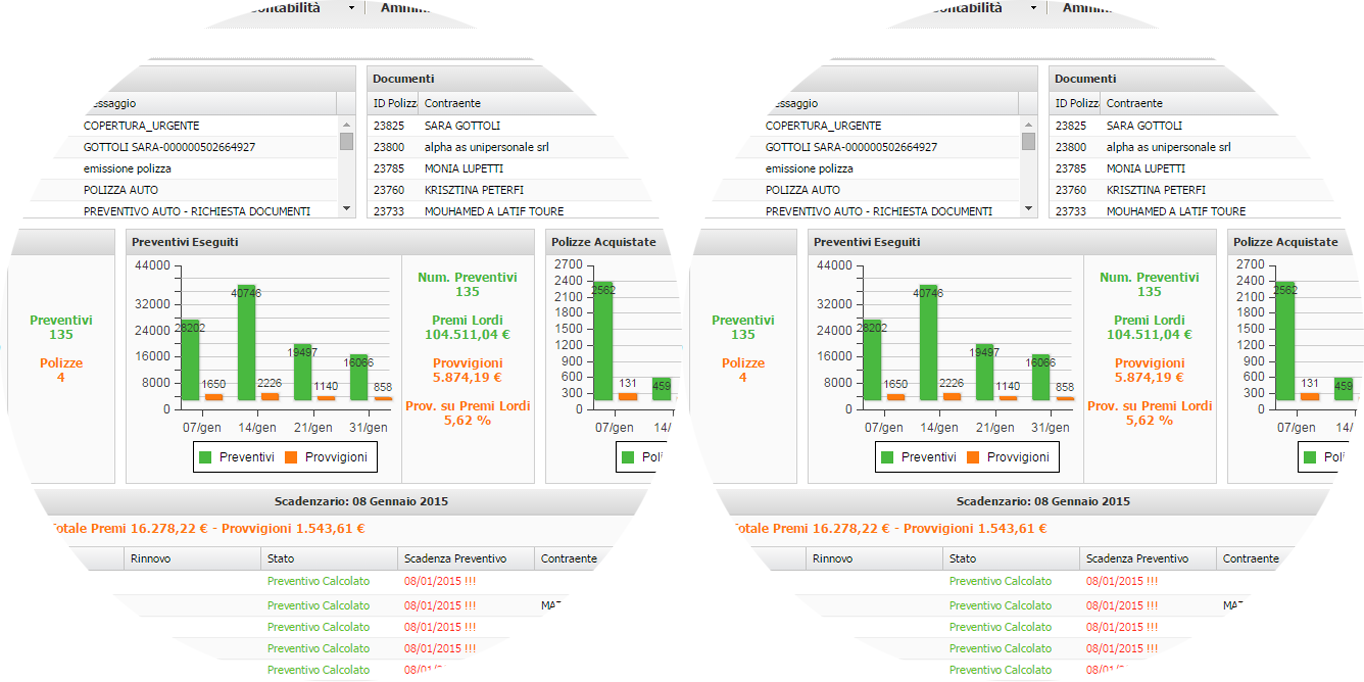The image size is (1364, 682).
Task: Click scroll-down arrow of left view's message list
Action: click(x=346, y=209)
